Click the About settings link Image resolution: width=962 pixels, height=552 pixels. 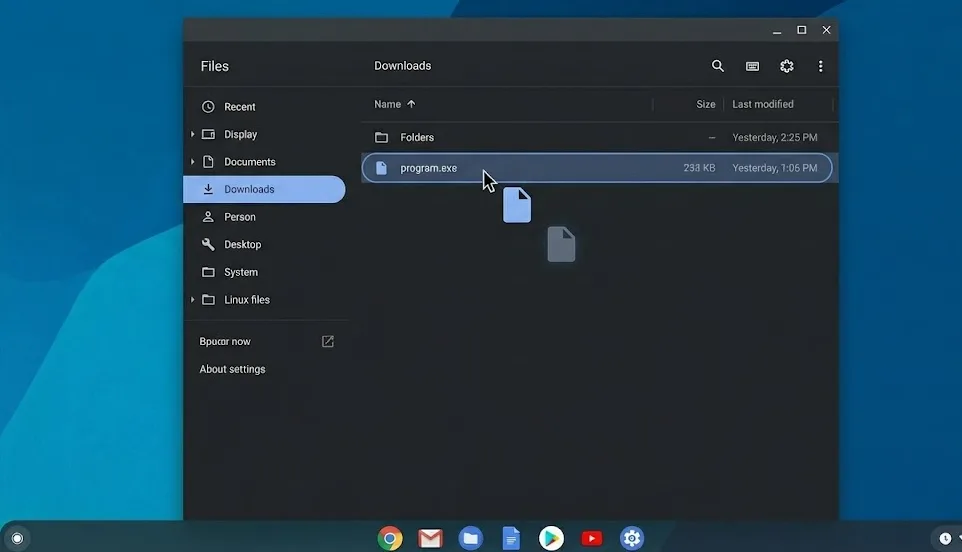tap(232, 369)
